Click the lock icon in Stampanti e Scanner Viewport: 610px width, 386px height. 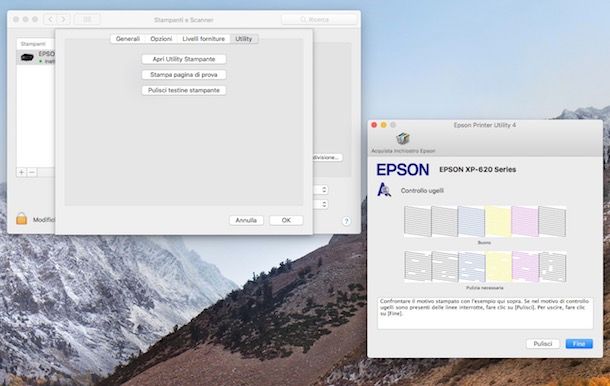point(22,219)
